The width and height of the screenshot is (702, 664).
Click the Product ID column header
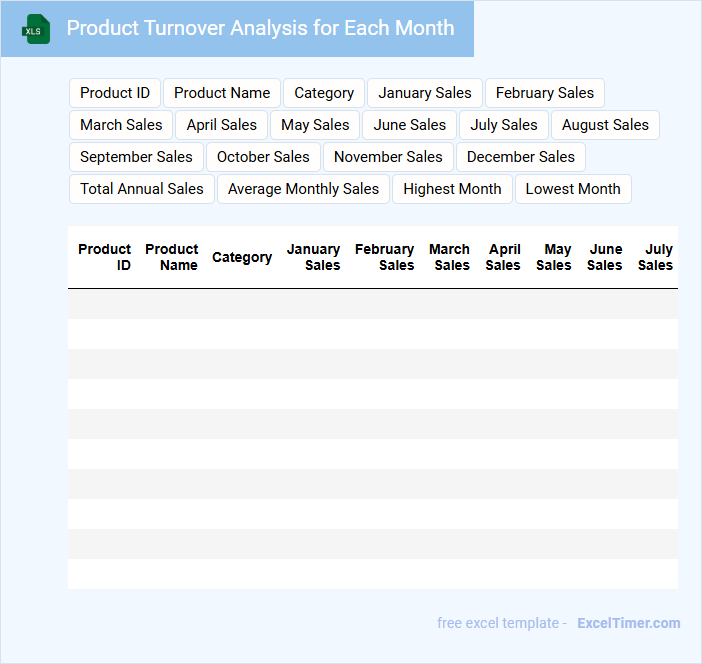coord(105,257)
